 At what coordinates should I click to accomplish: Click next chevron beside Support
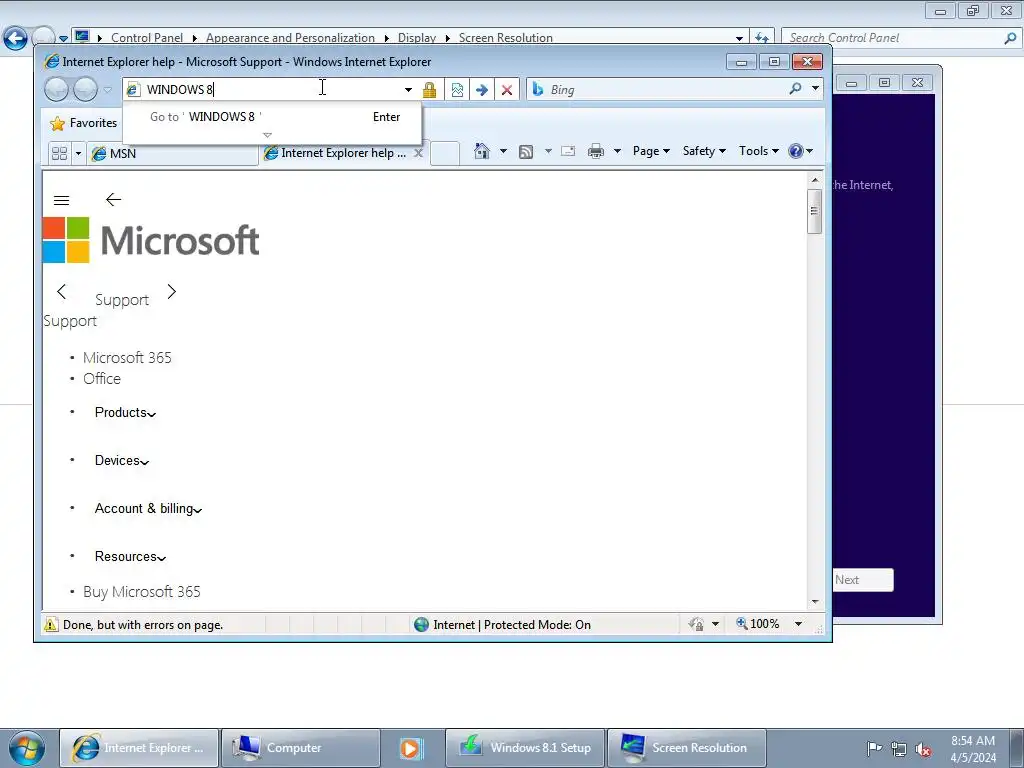tap(172, 291)
